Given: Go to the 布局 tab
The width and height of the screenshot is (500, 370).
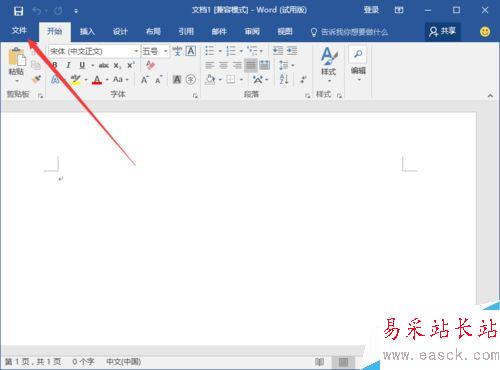Looking at the screenshot, I should pyautogui.click(x=153, y=32).
